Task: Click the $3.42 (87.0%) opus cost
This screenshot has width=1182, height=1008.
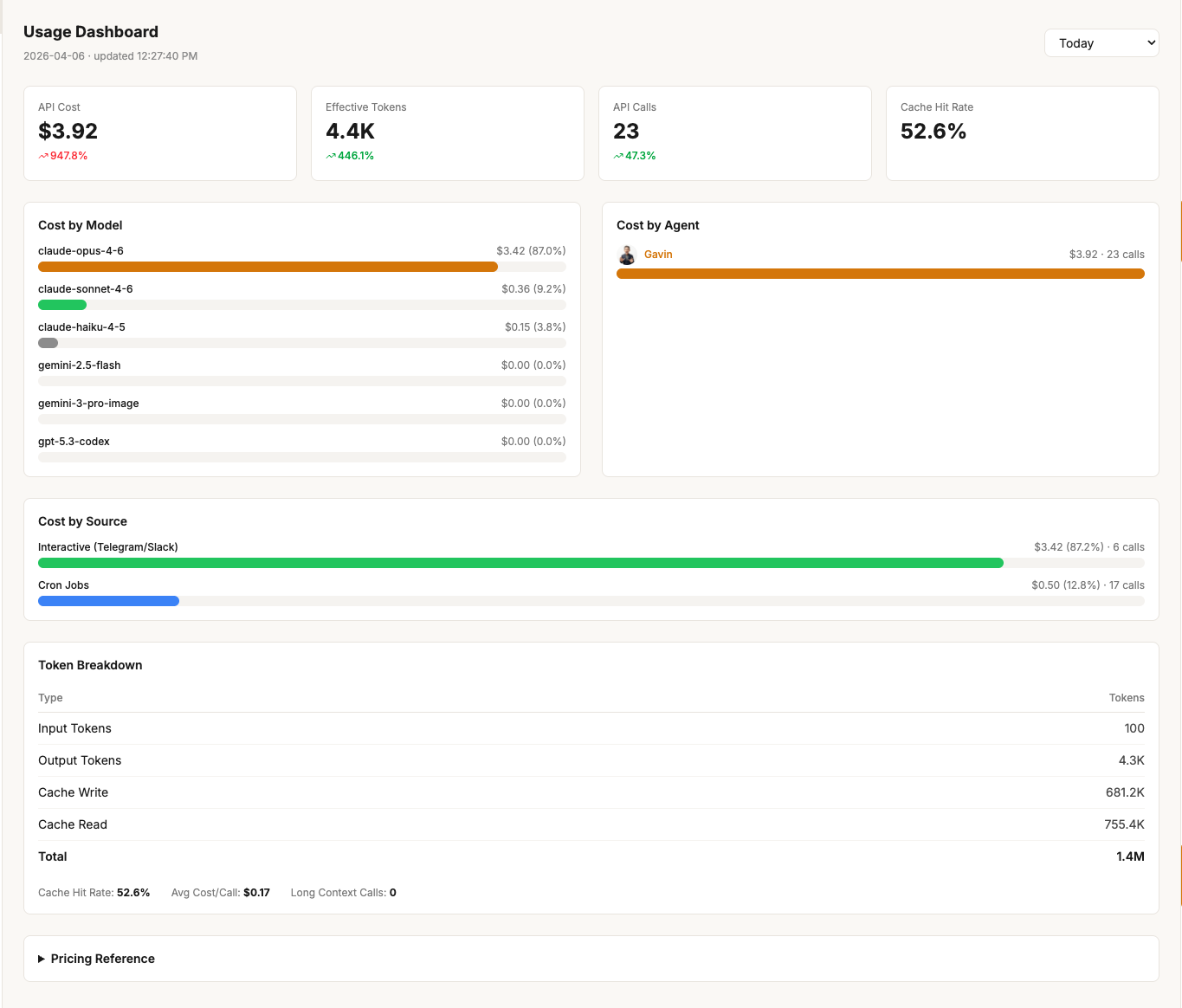Action: pos(531,251)
